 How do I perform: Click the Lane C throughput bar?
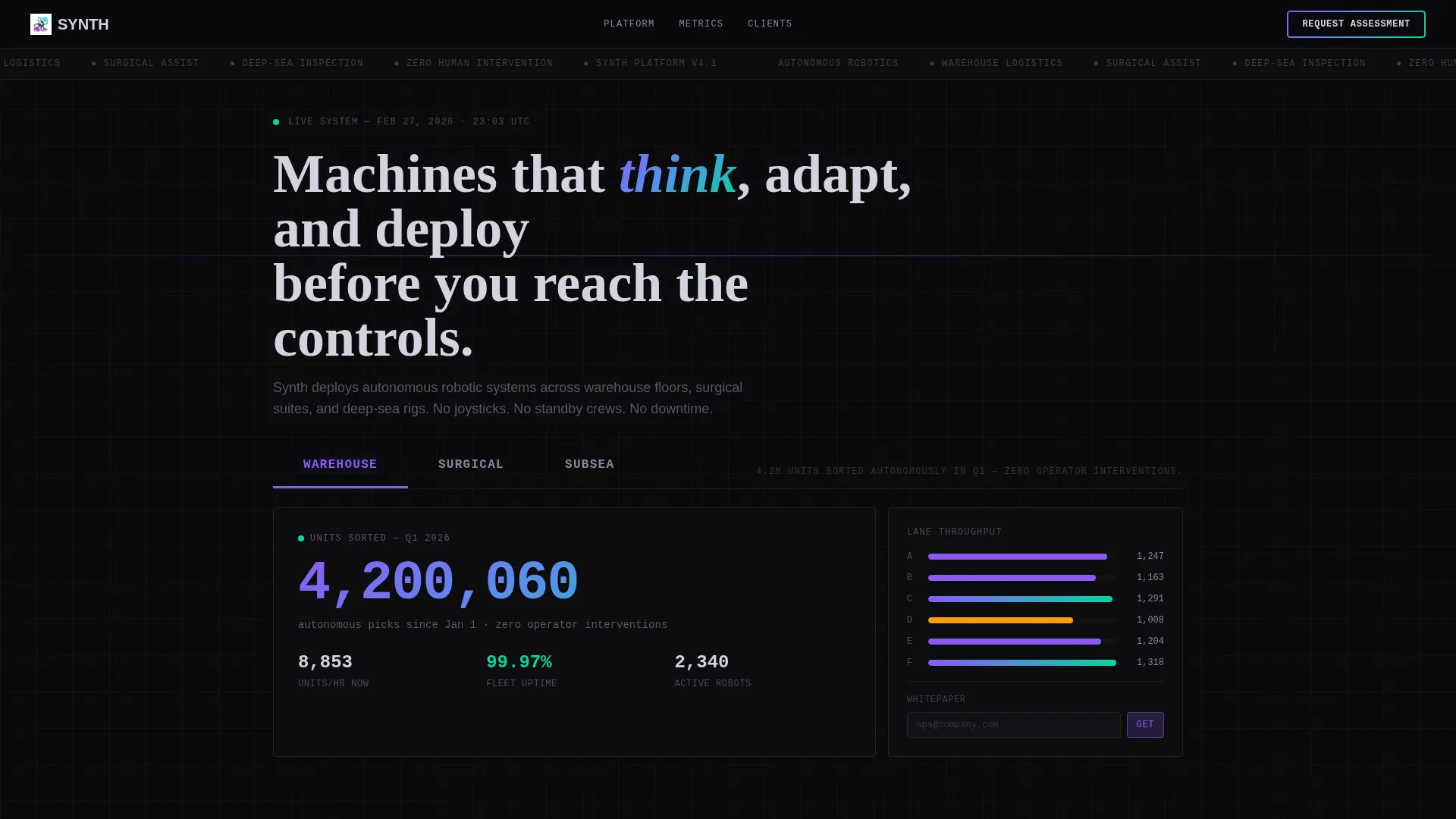(1020, 599)
